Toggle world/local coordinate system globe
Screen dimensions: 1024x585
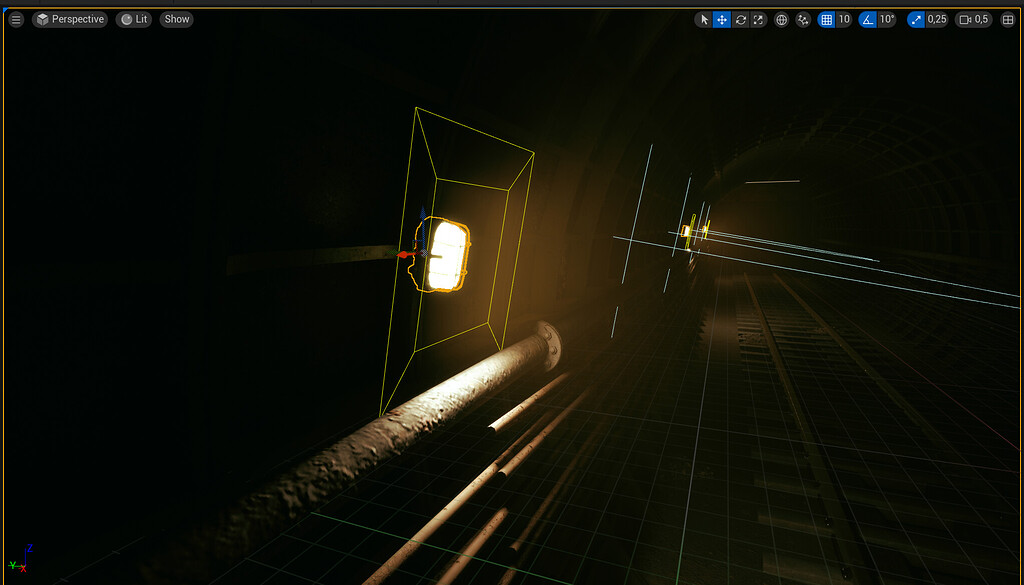pos(782,19)
